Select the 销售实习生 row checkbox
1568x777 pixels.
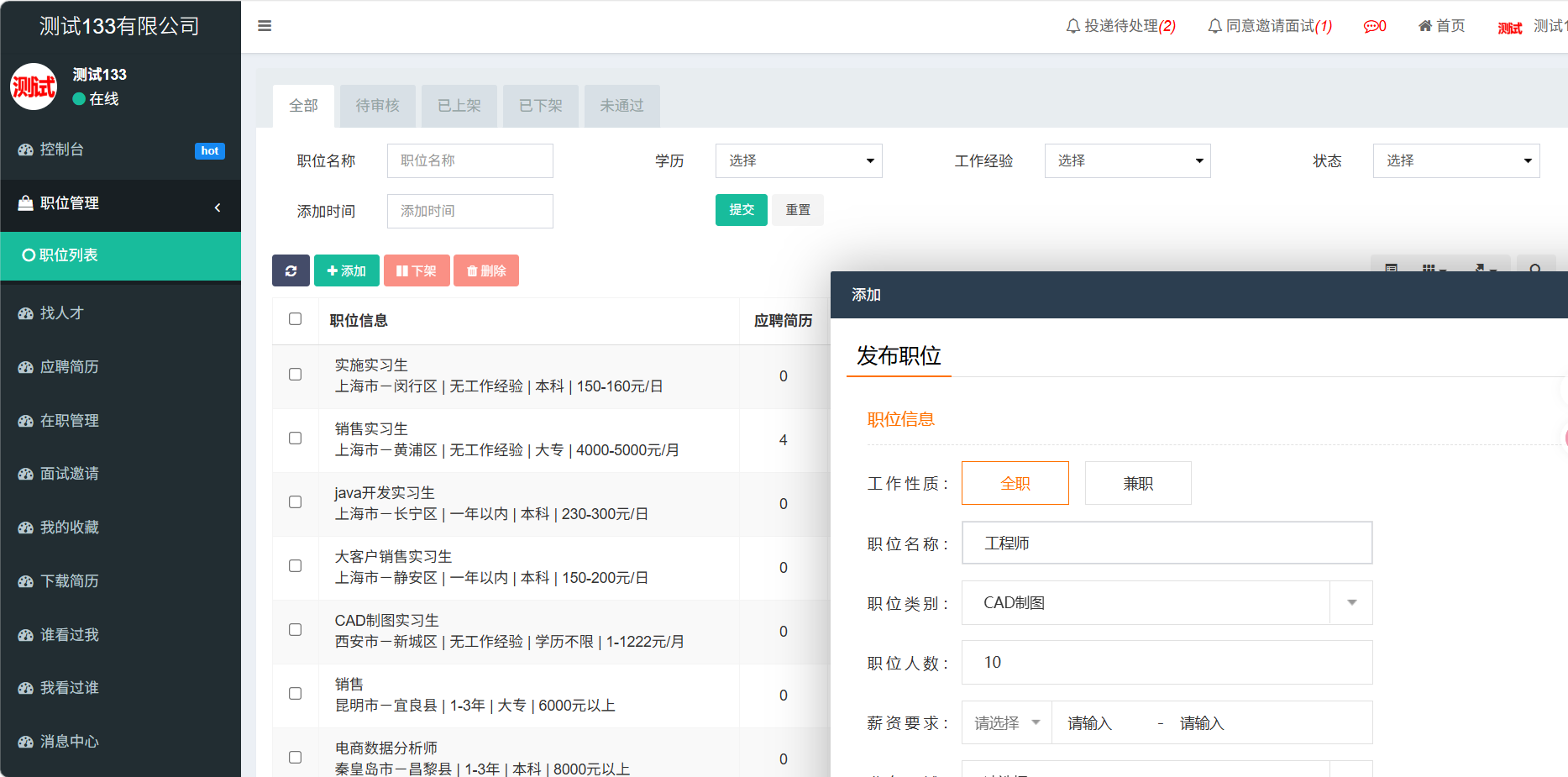tap(296, 438)
